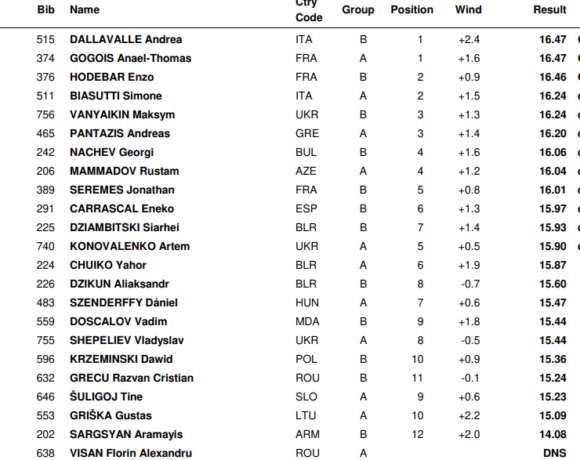
Task: Select country code GRE for Pantazis
Action: coord(307,133)
